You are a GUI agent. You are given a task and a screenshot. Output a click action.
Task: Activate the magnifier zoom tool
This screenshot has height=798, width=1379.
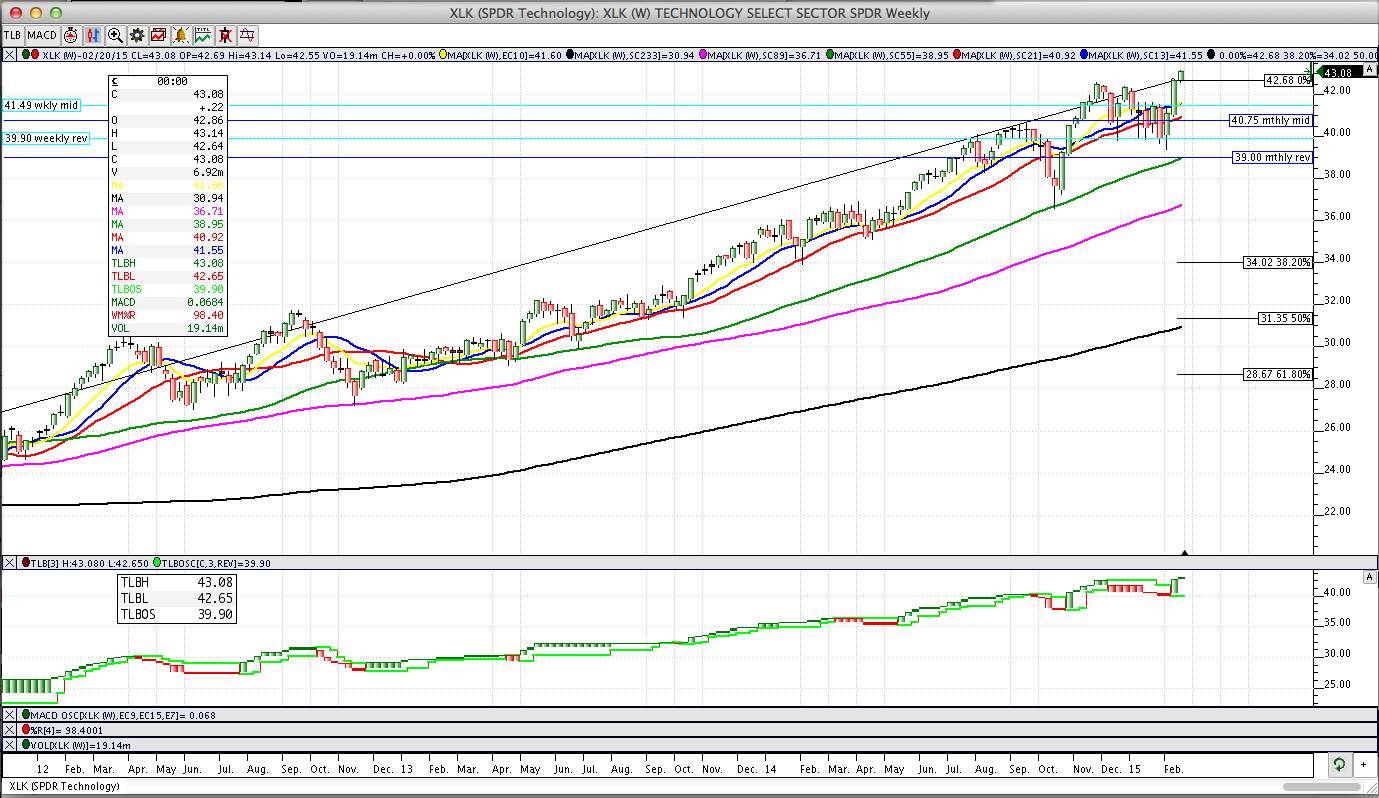click(x=115, y=35)
